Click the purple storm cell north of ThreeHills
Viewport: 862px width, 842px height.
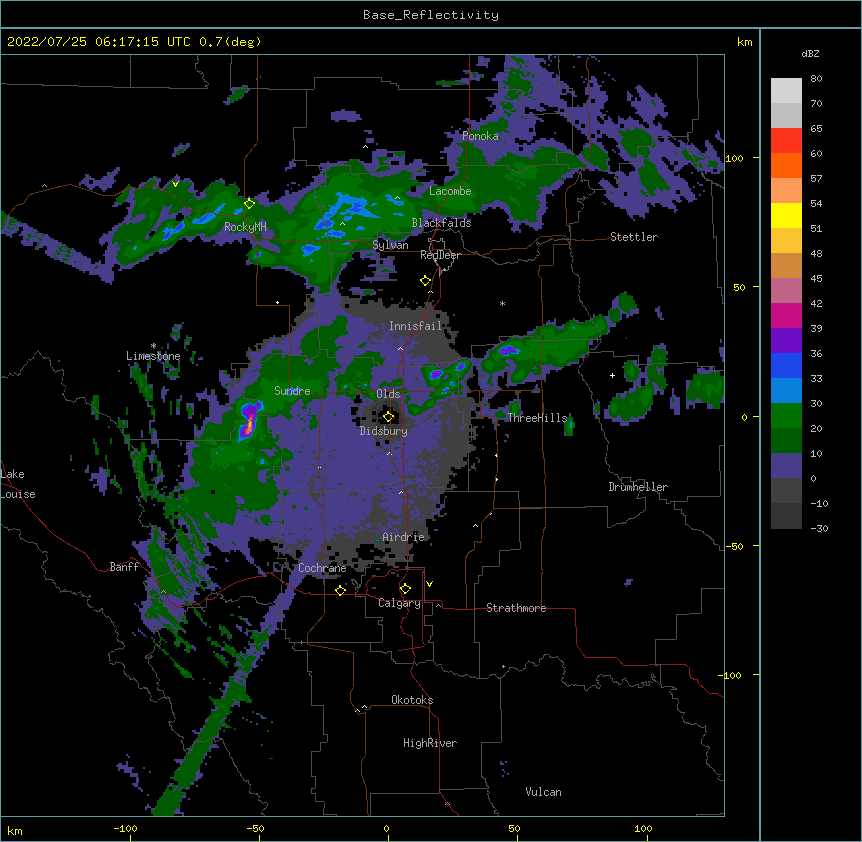pos(509,350)
